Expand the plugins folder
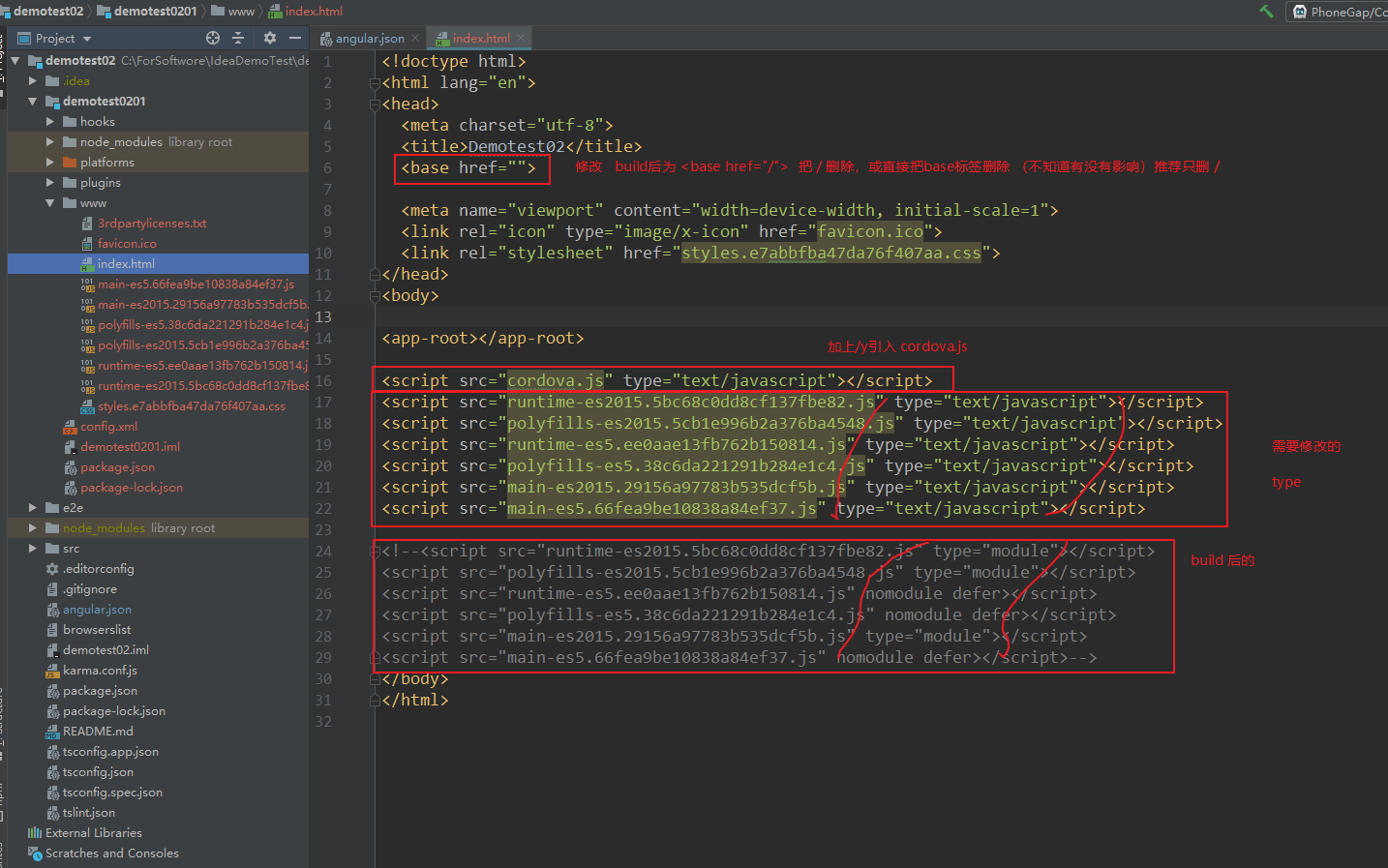The width and height of the screenshot is (1388, 868). pyautogui.click(x=50, y=182)
